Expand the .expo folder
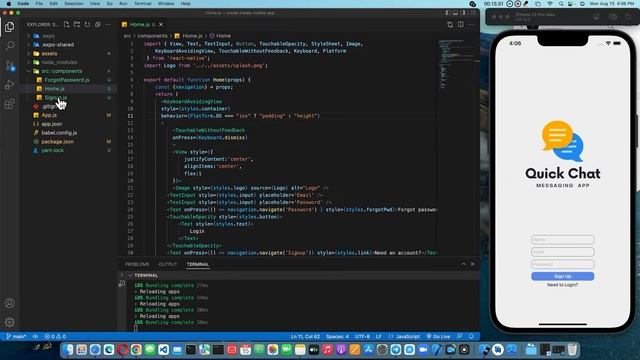 (48, 36)
